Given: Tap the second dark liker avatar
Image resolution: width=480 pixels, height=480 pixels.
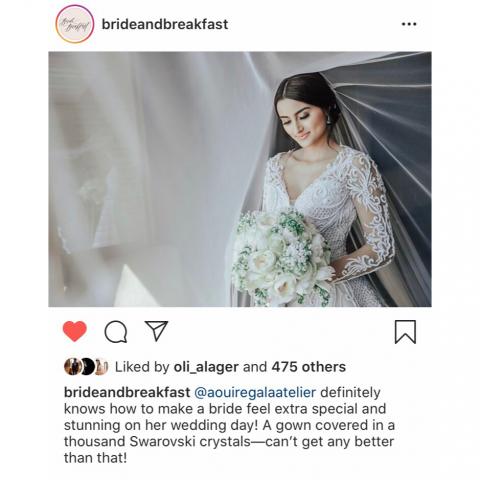Looking at the screenshot, I should click(87, 367).
